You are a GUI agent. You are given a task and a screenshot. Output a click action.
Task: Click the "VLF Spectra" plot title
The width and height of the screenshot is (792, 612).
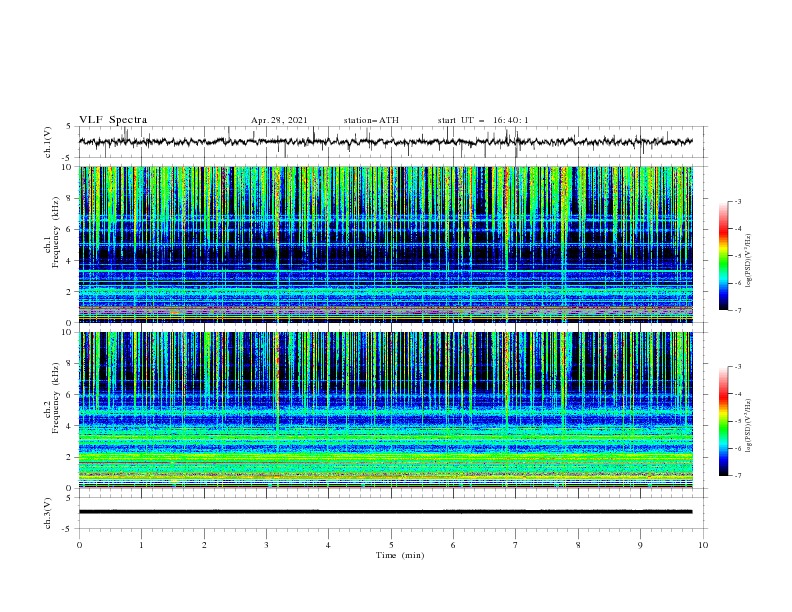pyautogui.click(x=113, y=120)
